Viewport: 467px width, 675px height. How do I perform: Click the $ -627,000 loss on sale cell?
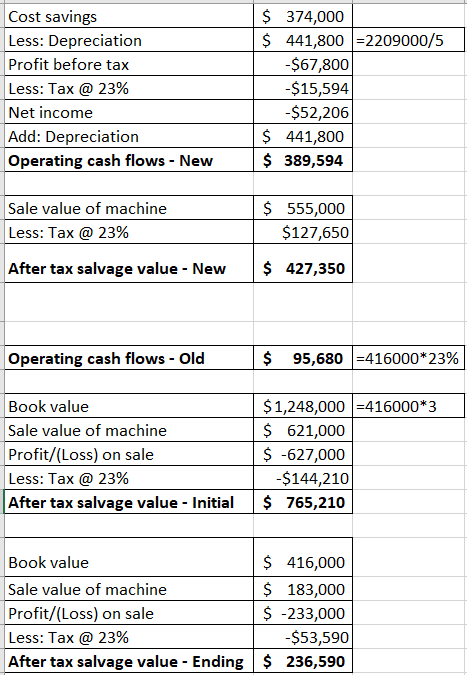pos(303,454)
